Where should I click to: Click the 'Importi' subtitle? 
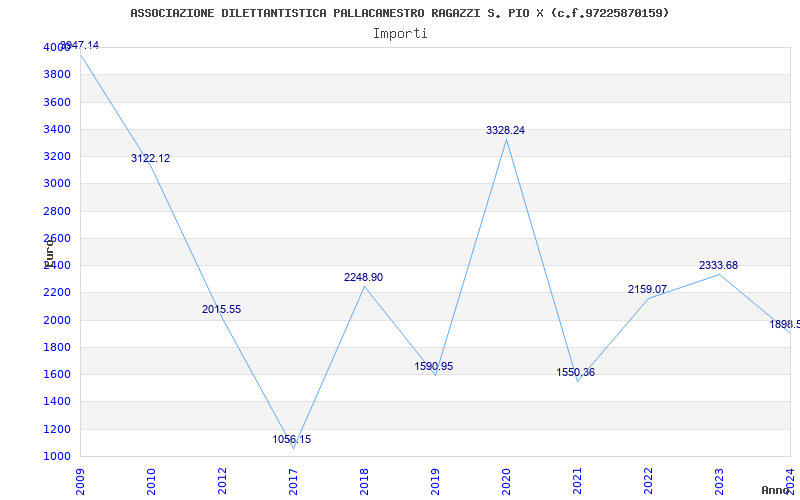click(399, 34)
